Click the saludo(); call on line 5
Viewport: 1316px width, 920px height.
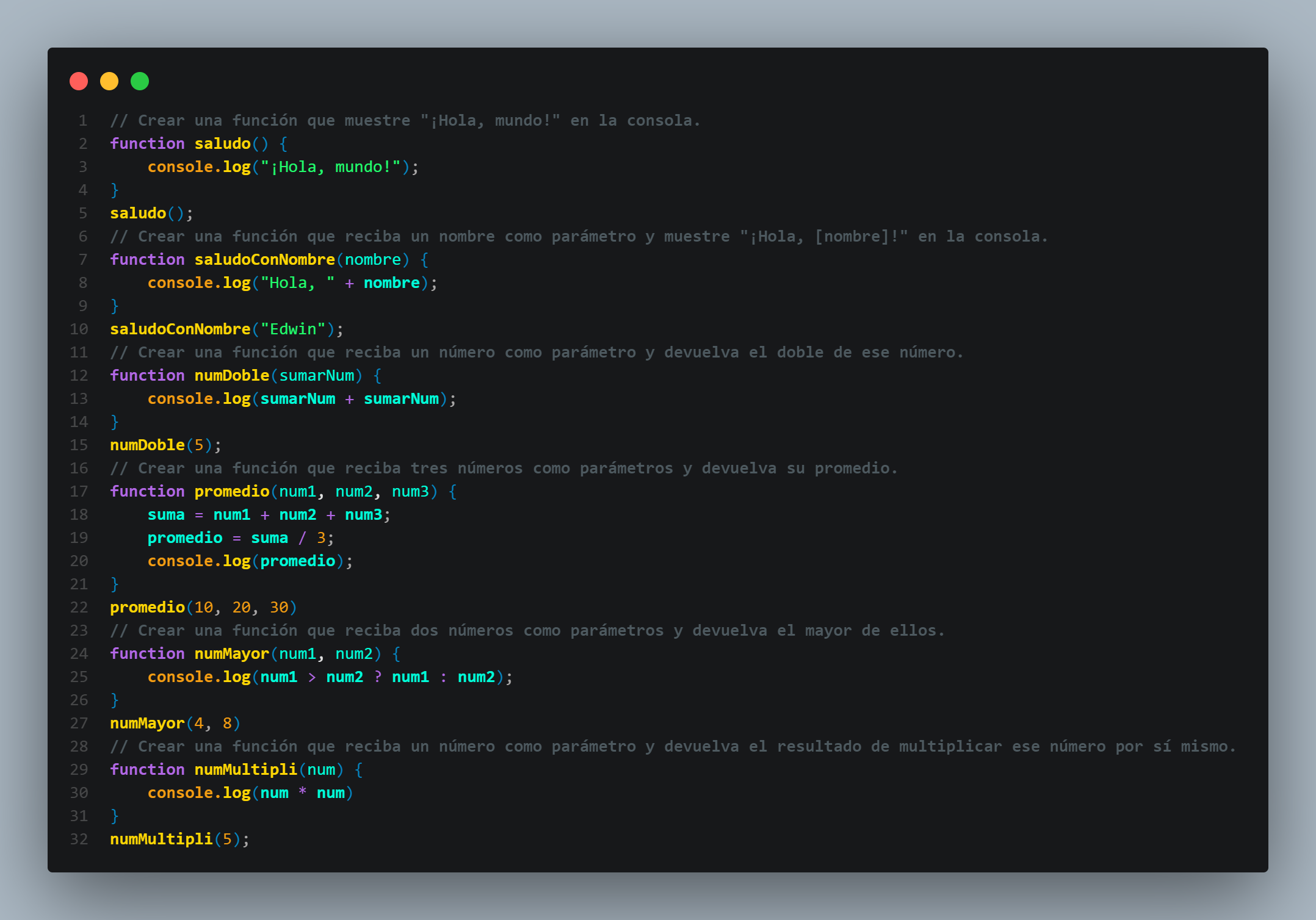click(151, 214)
